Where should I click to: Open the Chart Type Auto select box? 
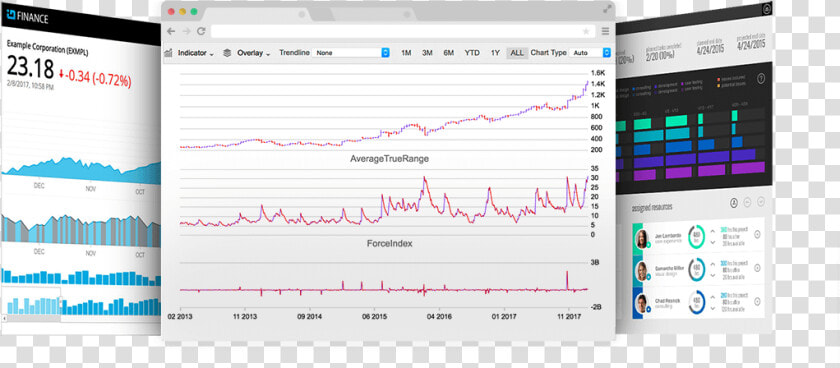(x=591, y=53)
